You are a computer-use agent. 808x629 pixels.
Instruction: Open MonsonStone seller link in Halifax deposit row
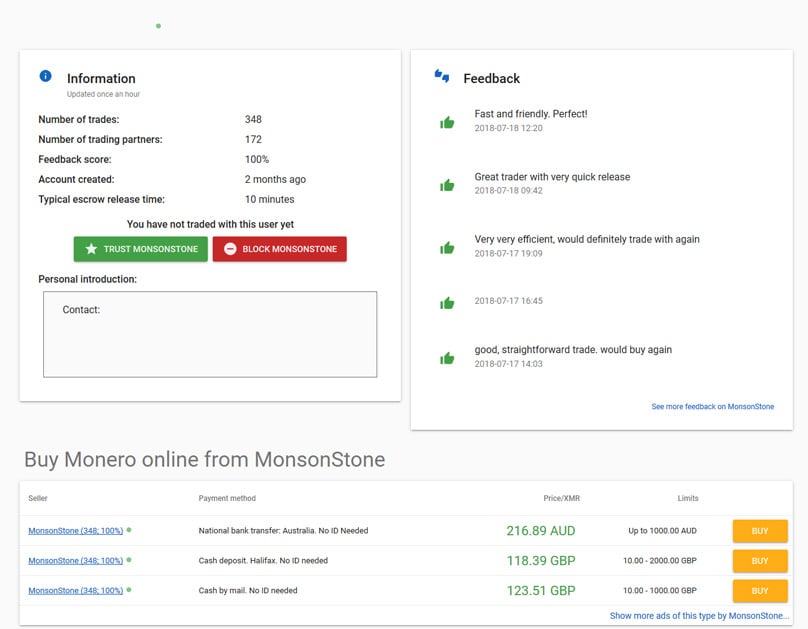pos(76,560)
